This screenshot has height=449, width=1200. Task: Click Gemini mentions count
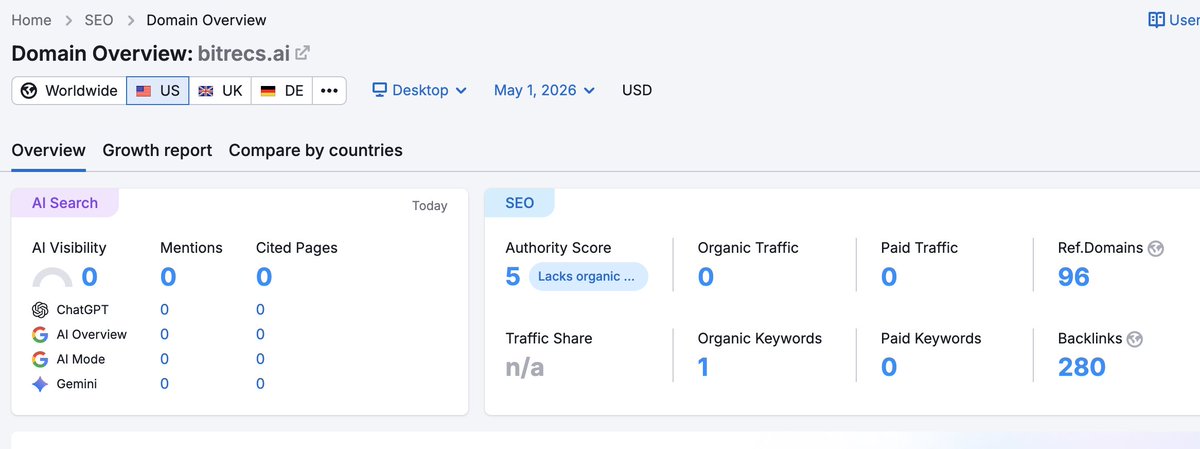(164, 384)
